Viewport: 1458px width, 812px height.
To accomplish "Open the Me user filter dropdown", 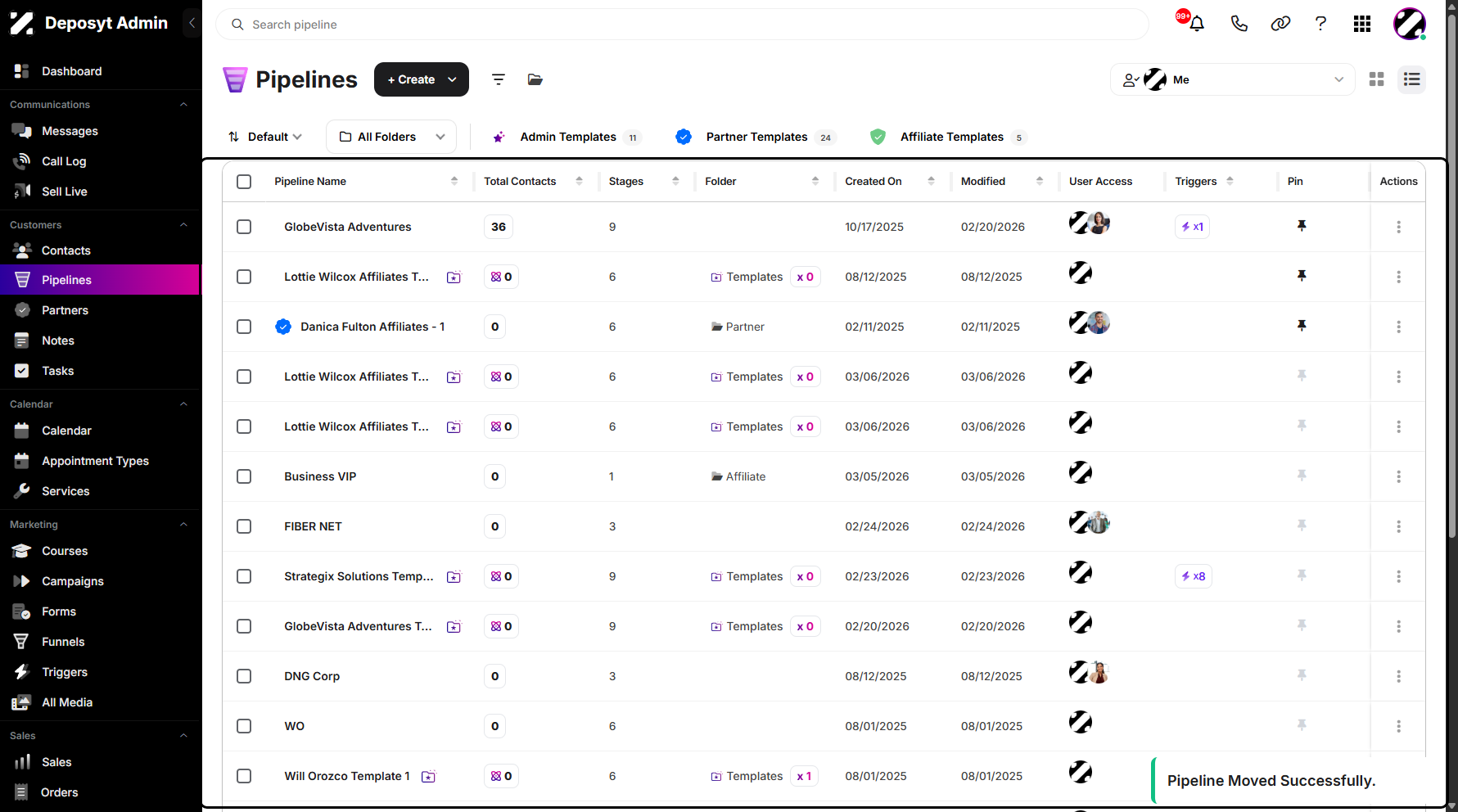I will (1232, 79).
